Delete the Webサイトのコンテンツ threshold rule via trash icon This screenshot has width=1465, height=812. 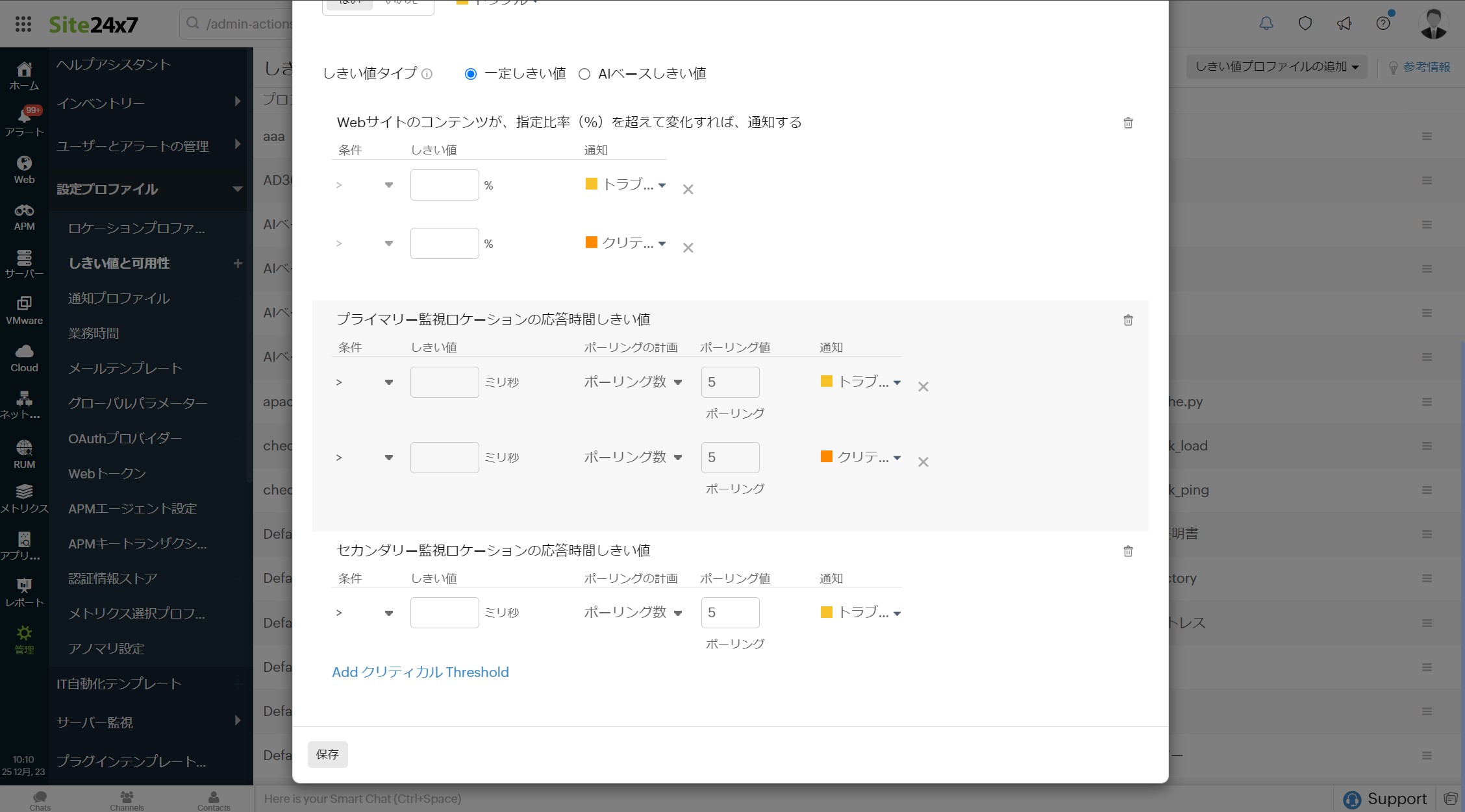click(x=1128, y=123)
